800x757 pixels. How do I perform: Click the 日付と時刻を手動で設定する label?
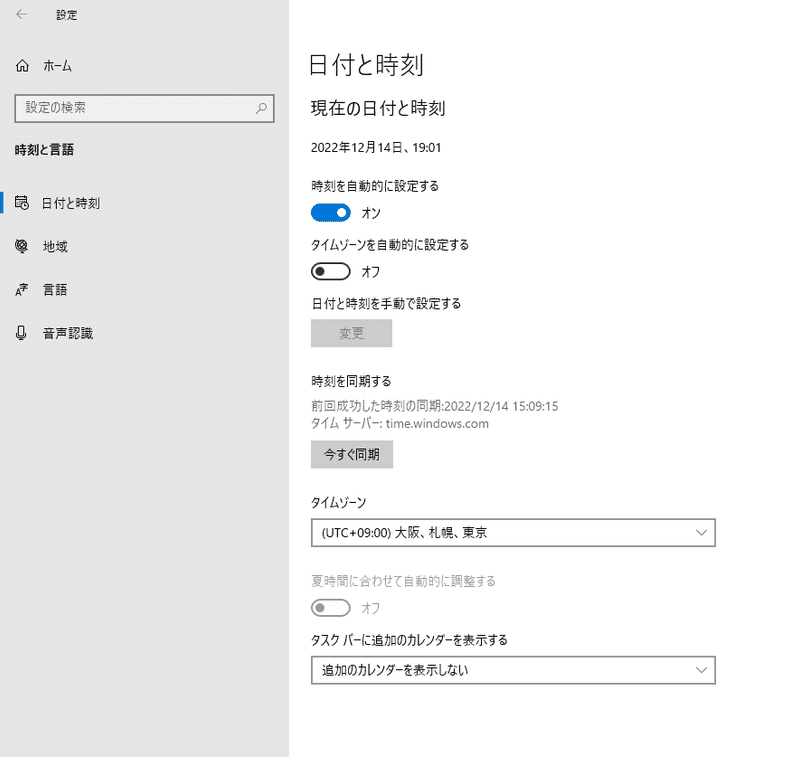(x=386, y=304)
